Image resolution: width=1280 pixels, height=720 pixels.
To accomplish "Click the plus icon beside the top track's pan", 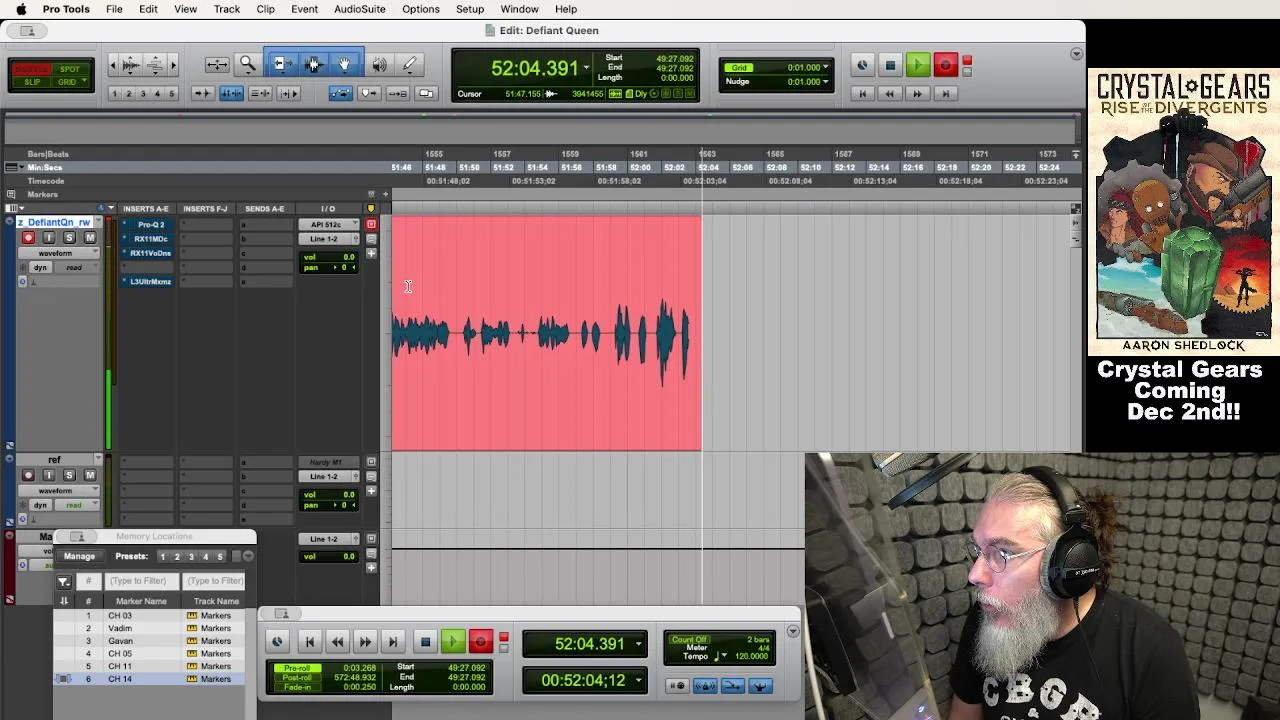I will tap(371, 253).
